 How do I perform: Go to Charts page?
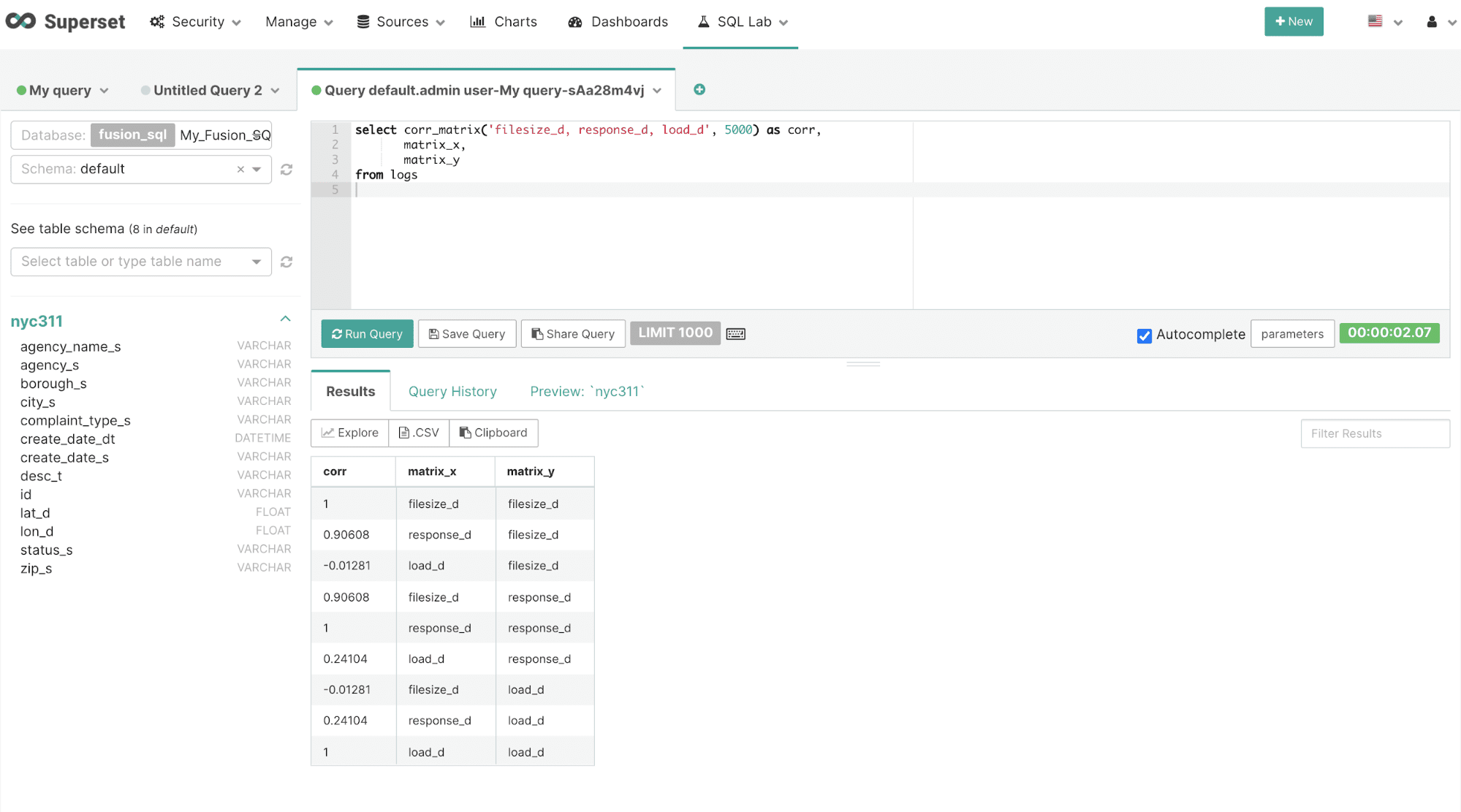504,22
